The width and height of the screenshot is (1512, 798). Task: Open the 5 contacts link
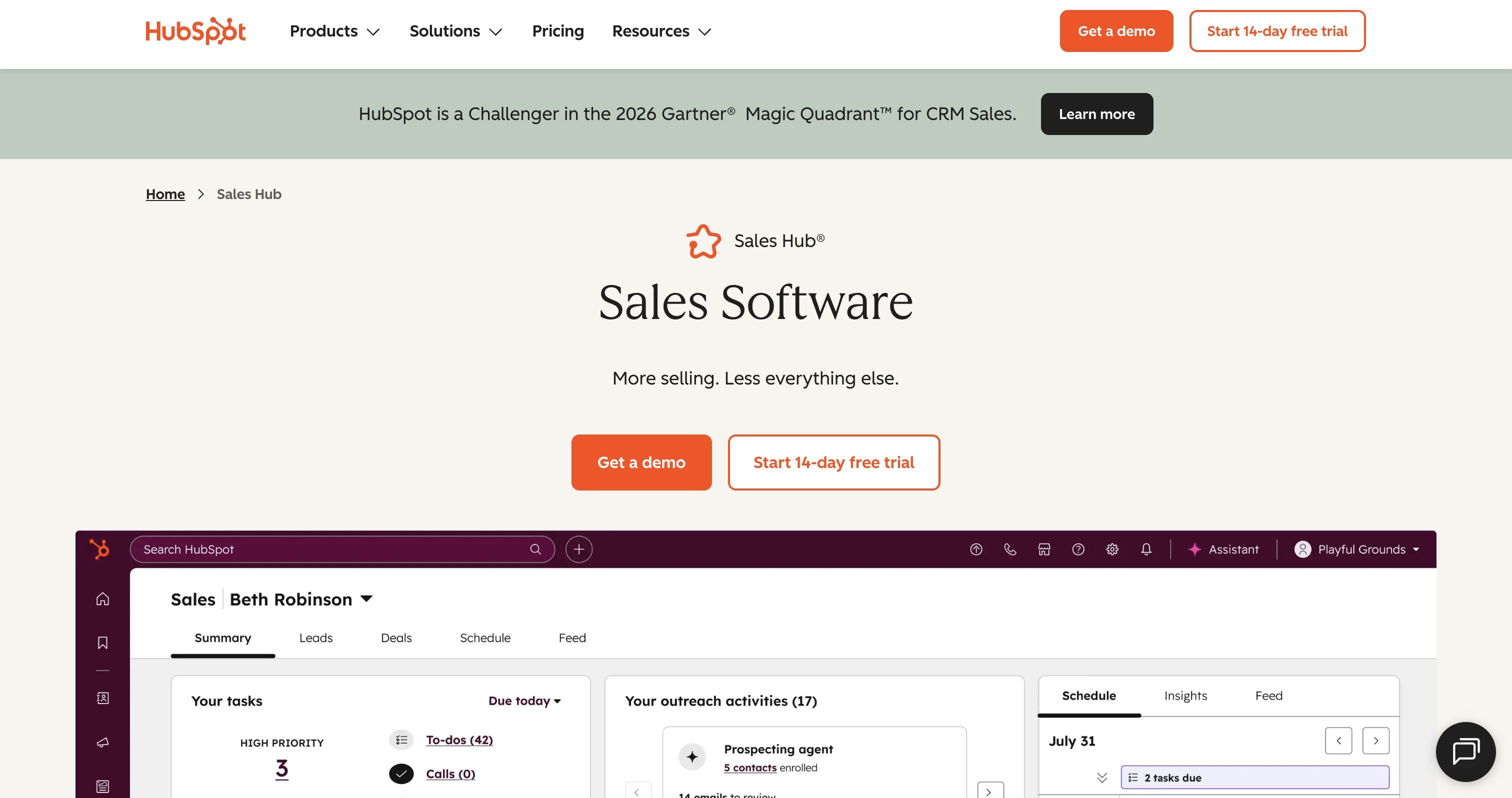point(750,767)
